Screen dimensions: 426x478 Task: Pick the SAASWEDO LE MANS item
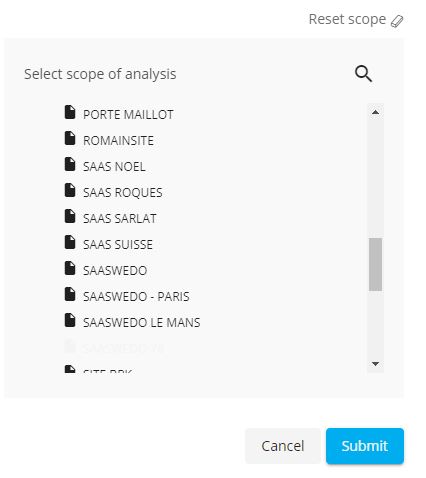tap(142, 322)
